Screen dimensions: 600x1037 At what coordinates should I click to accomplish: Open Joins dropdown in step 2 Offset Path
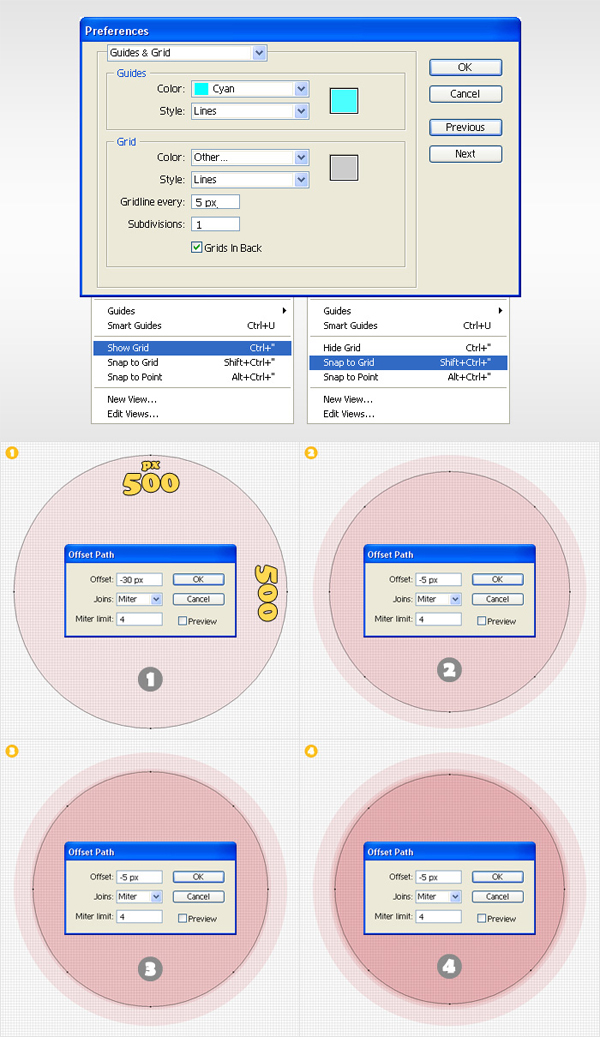point(439,599)
